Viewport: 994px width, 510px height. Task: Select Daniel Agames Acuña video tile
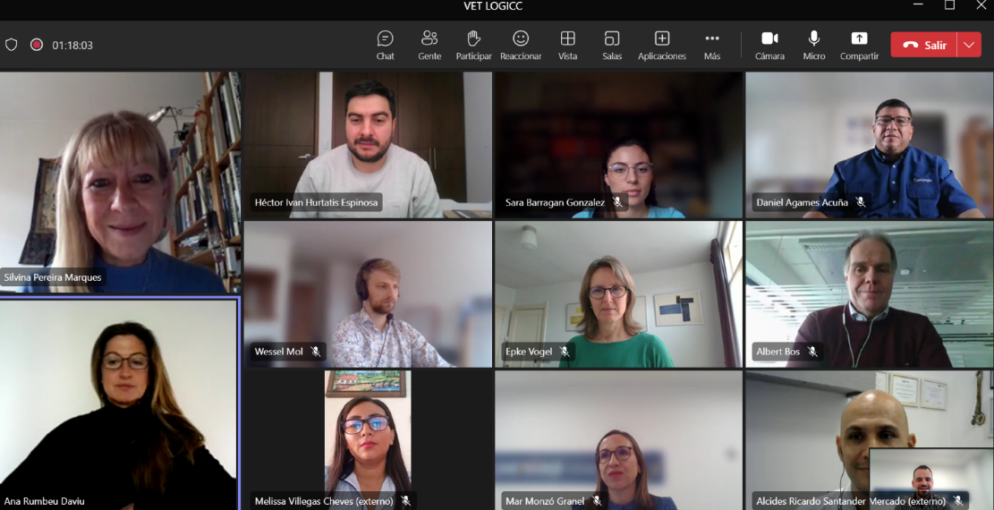[x=869, y=145]
